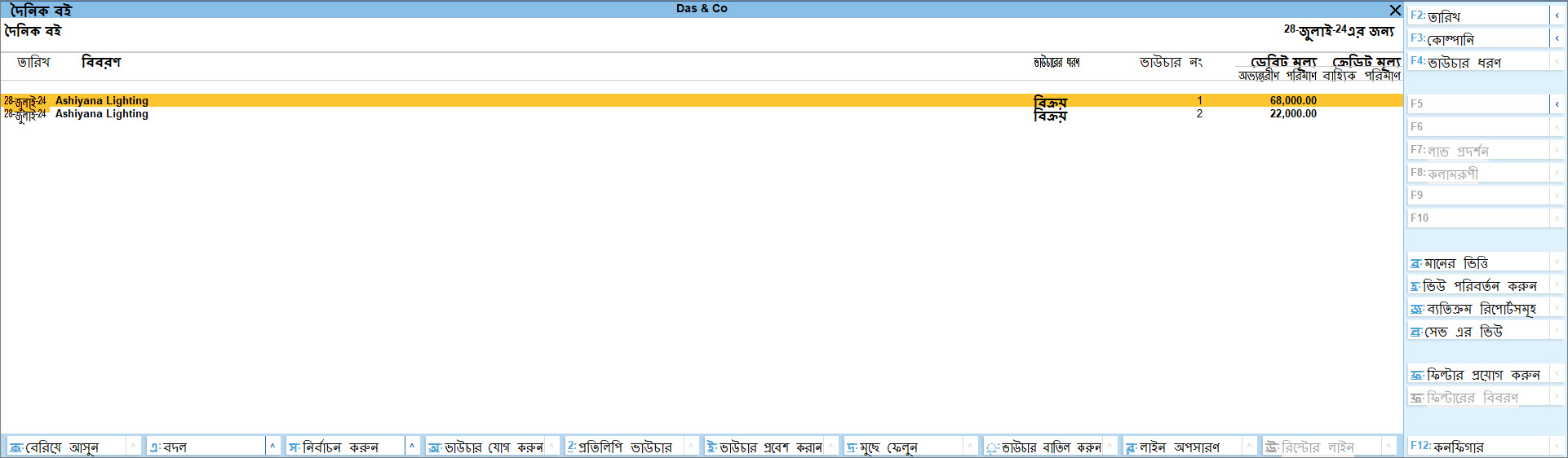Click the 22,000.00 debit amount
This screenshot has width=1568, height=458.
[x=1293, y=114]
